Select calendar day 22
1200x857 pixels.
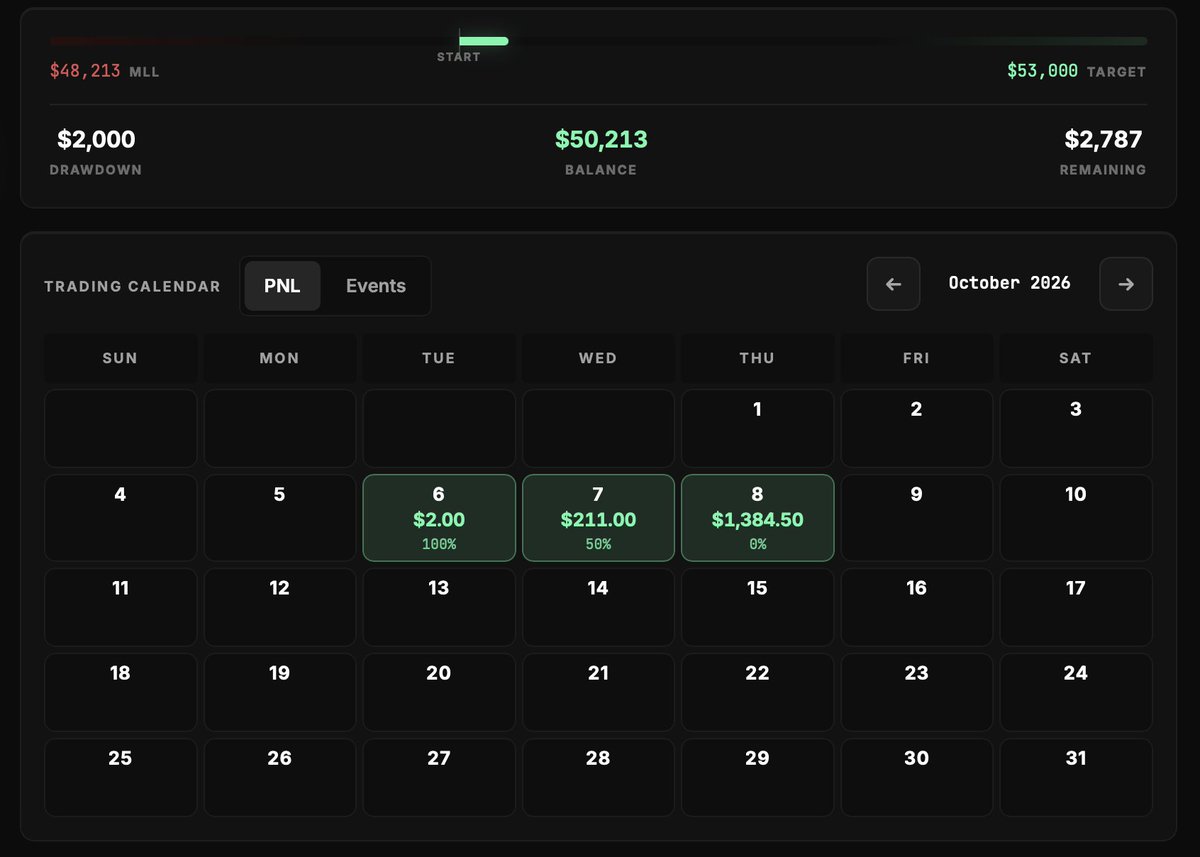click(757, 692)
